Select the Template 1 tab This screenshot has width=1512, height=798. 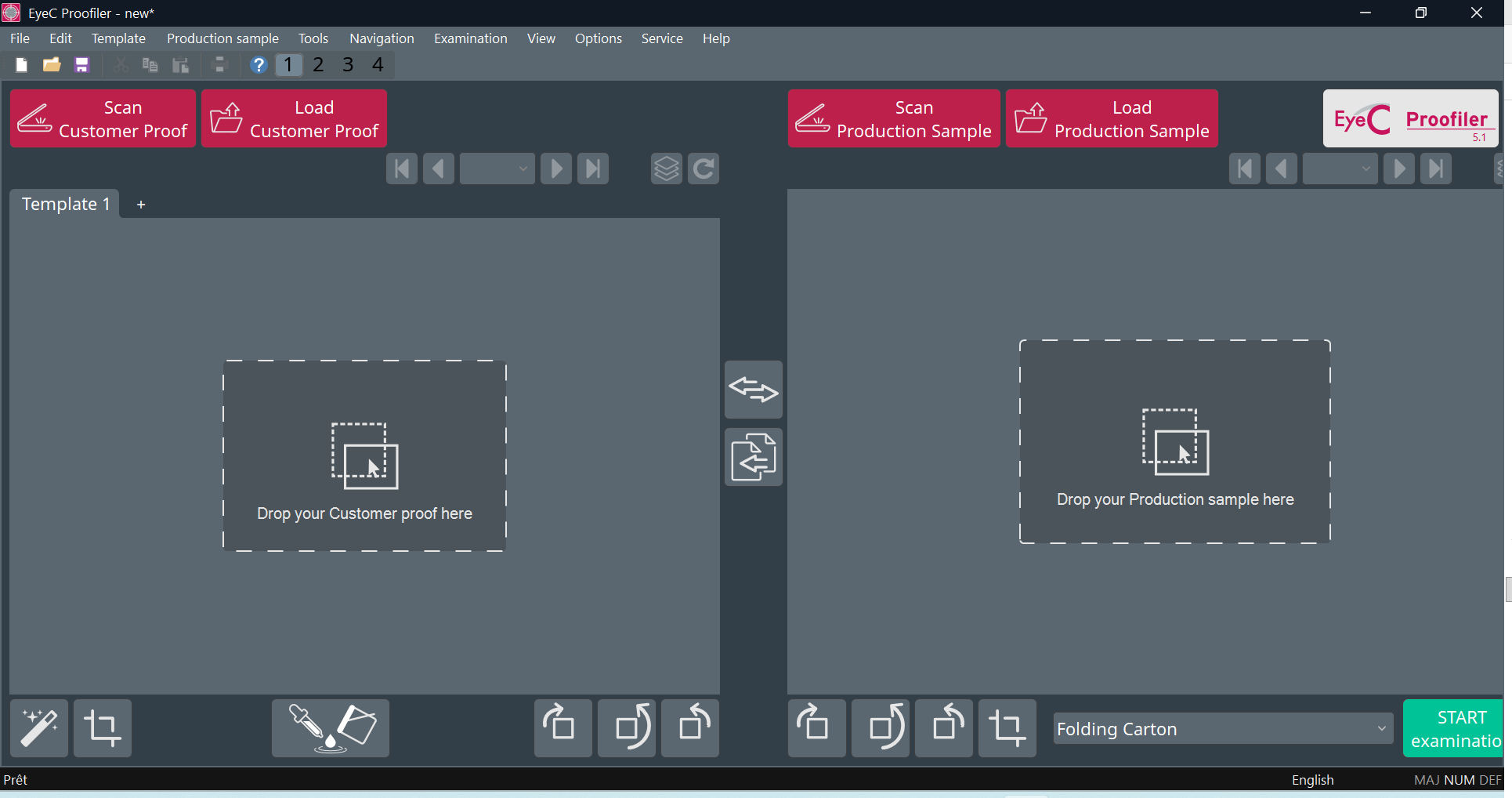coord(66,204)
